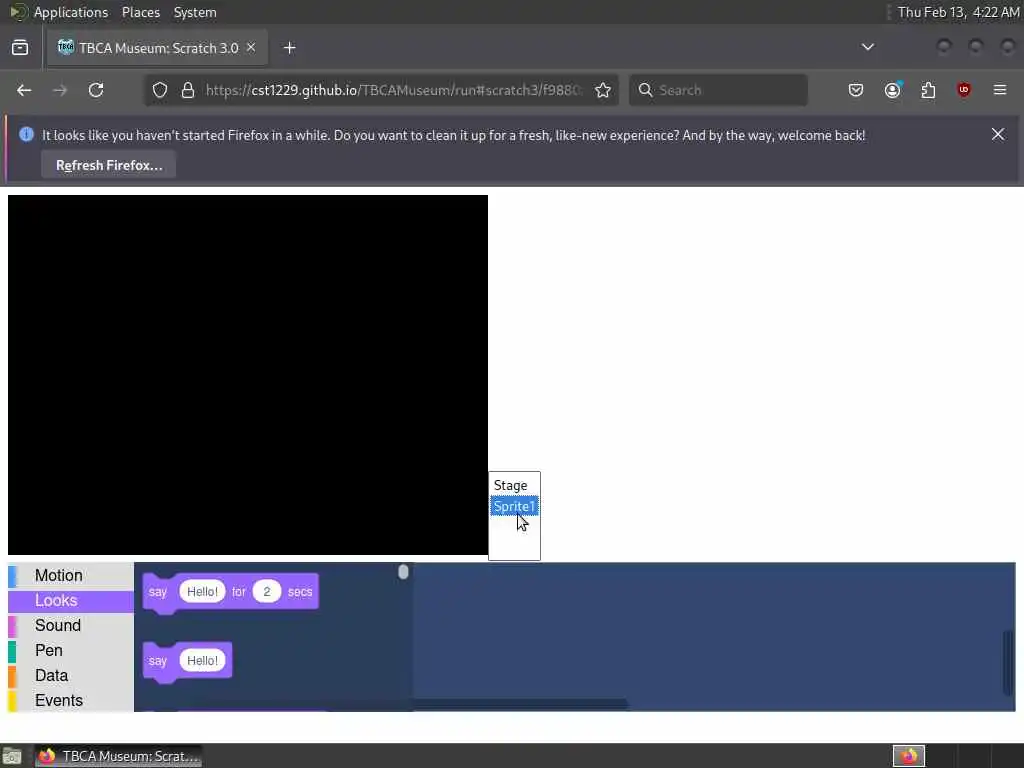Go forward with the arrow button

60,90
